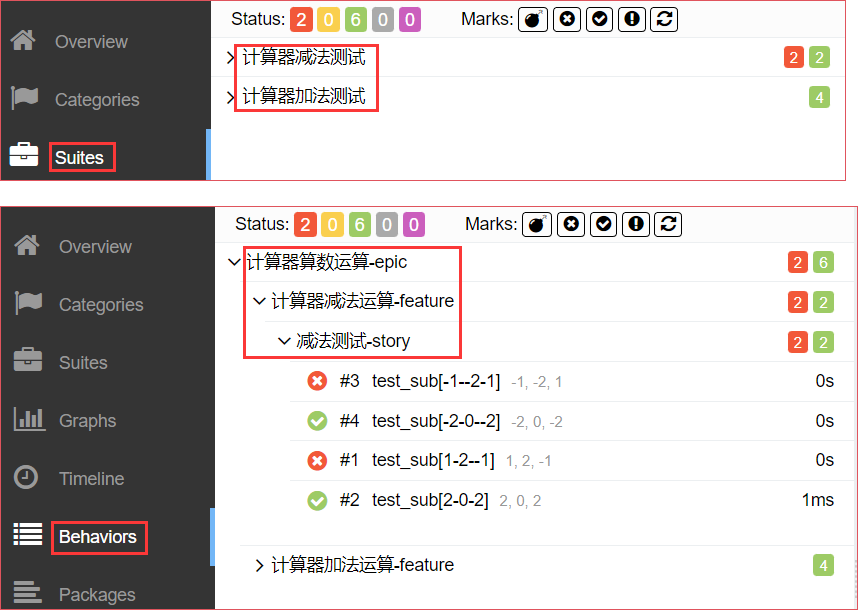Click the green 6 badge of the epic row

(823, 262)
